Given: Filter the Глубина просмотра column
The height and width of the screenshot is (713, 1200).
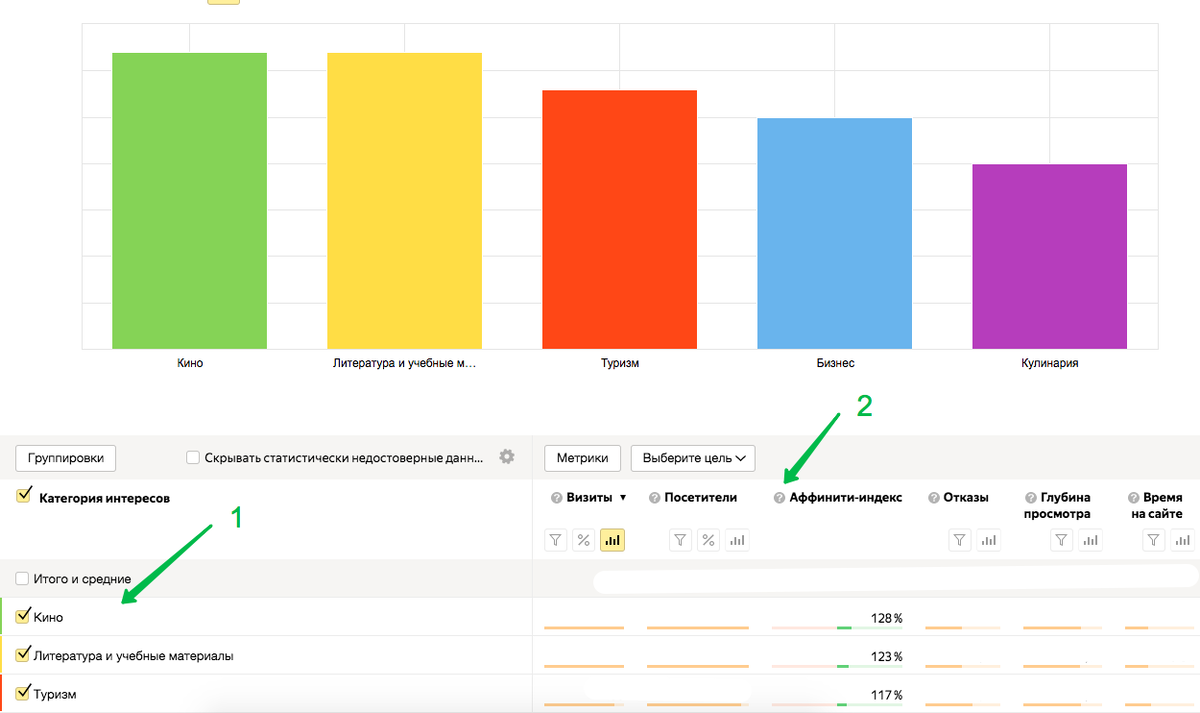Looking at the screenshot, I should (x=1062, y=540).
